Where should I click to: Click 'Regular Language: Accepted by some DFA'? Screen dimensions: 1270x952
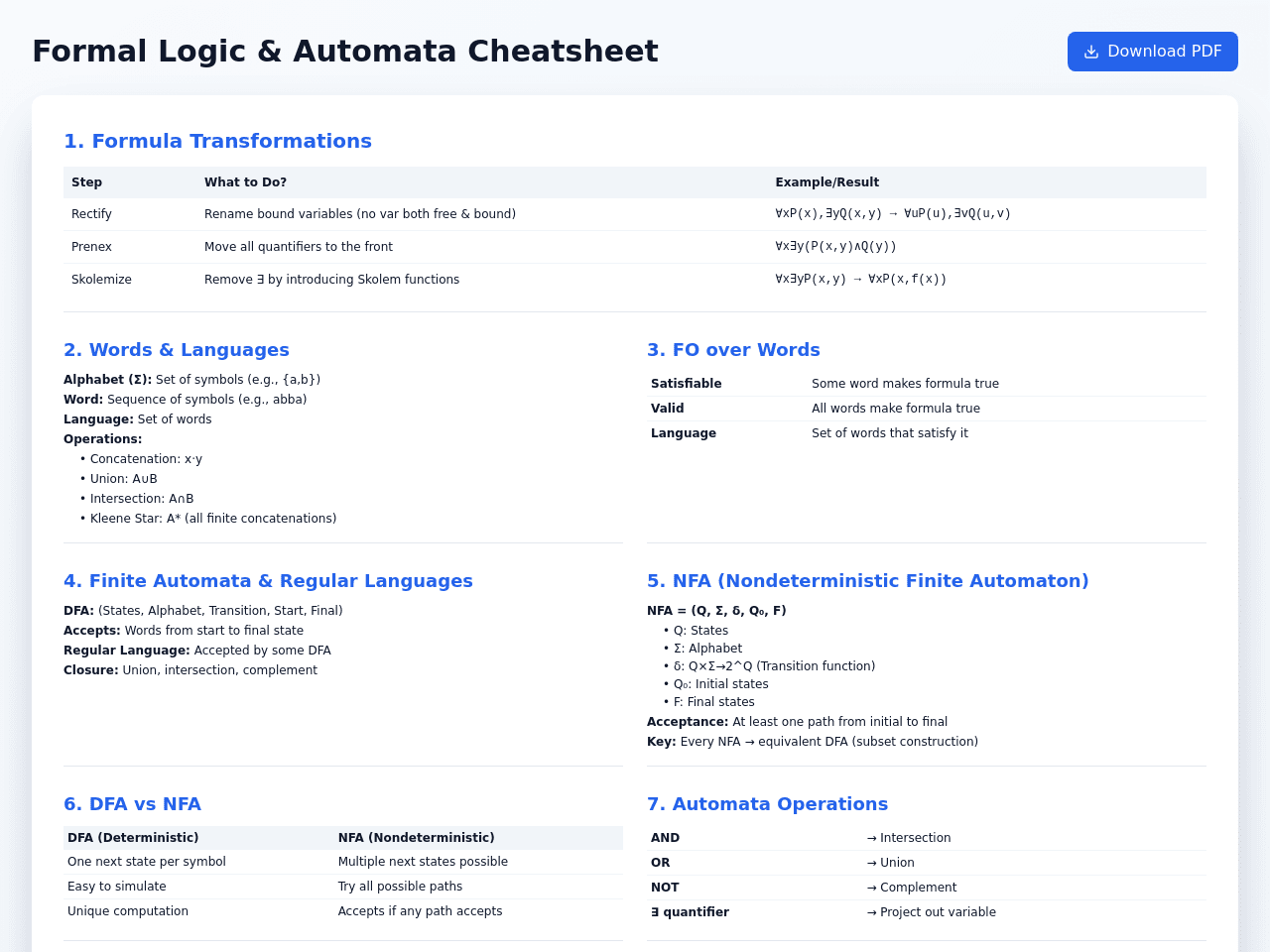point(197,651)
